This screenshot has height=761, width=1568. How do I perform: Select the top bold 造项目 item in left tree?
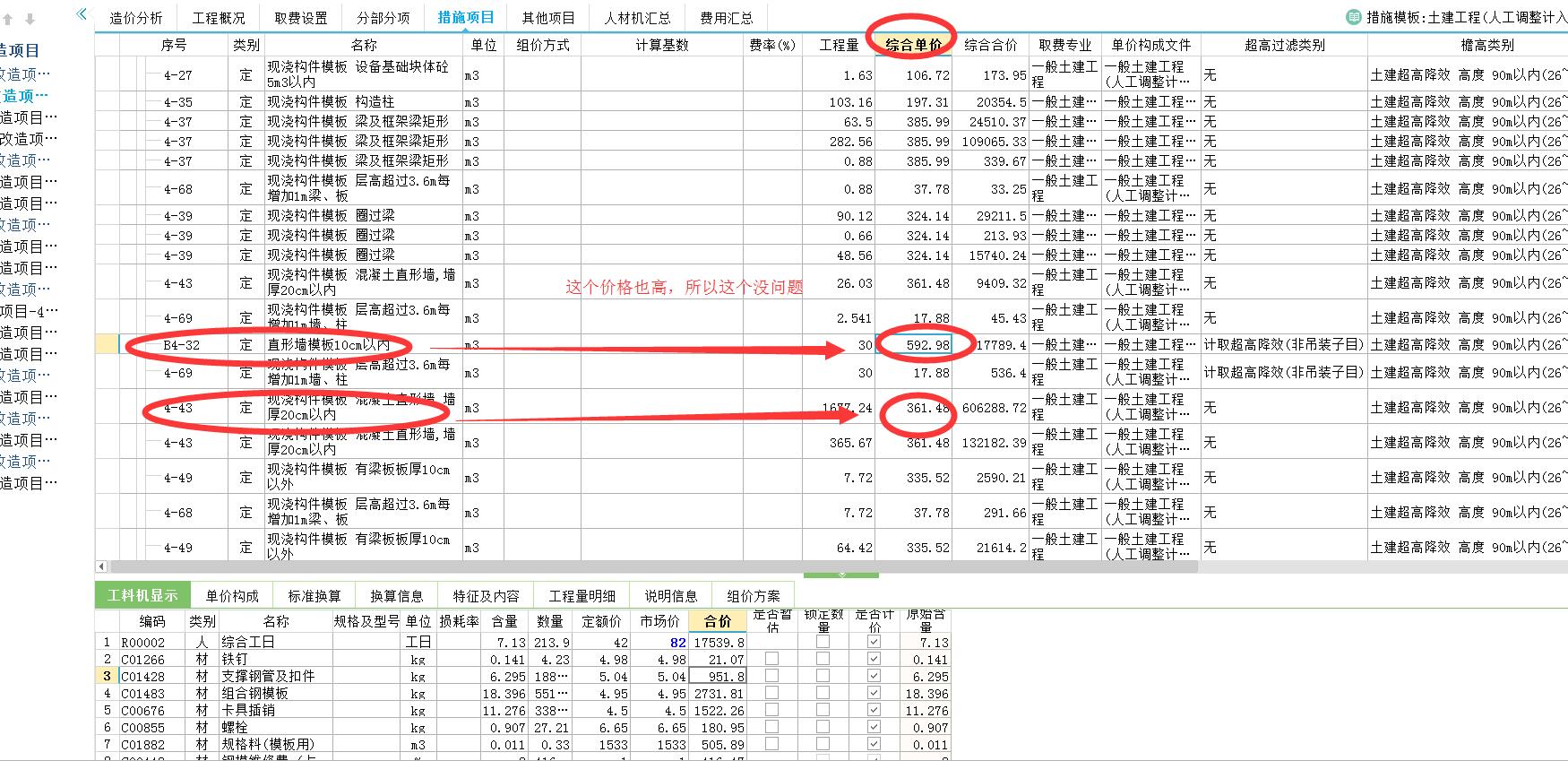pyautogui.click(x=20, y=51)
